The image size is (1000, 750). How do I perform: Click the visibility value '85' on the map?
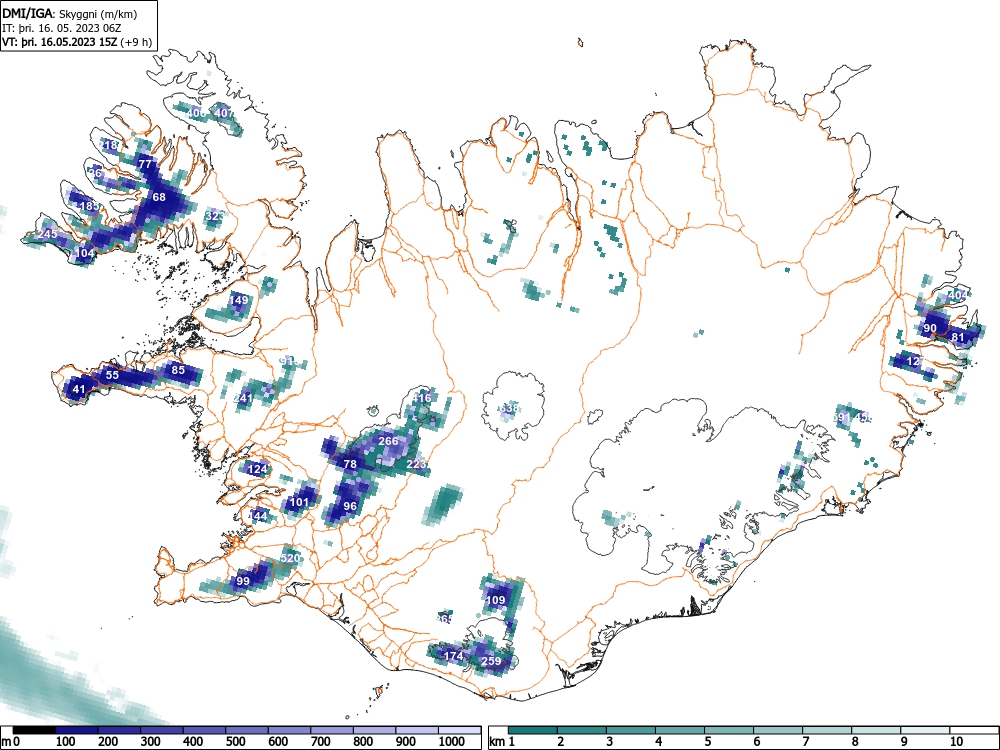click(178, 370)
